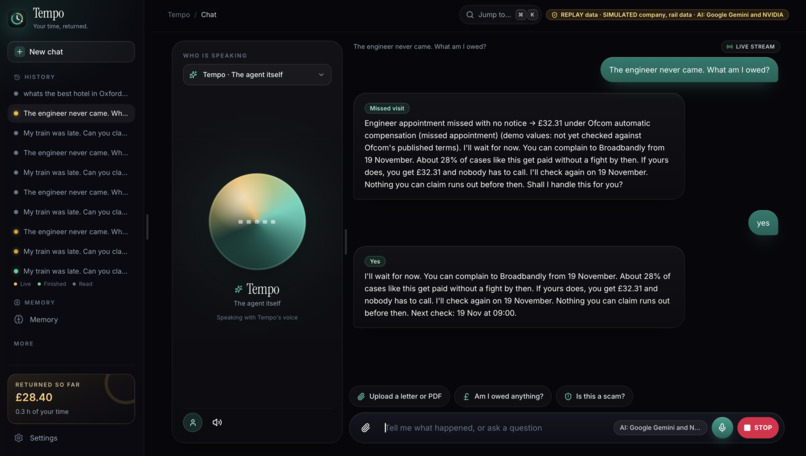
Task: Click the Chat breadcrumb item
Action: click(209, 14)
